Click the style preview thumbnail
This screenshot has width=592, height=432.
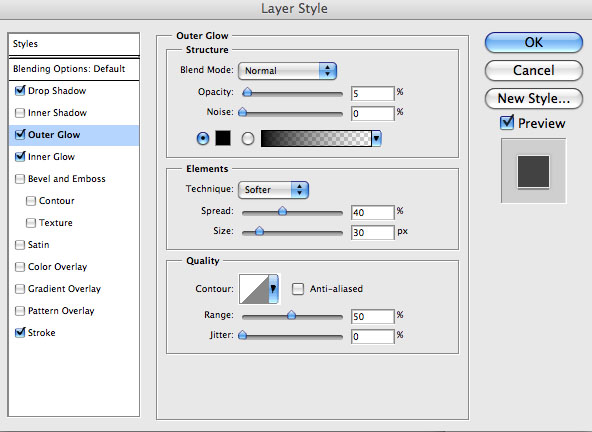point(533,171)
